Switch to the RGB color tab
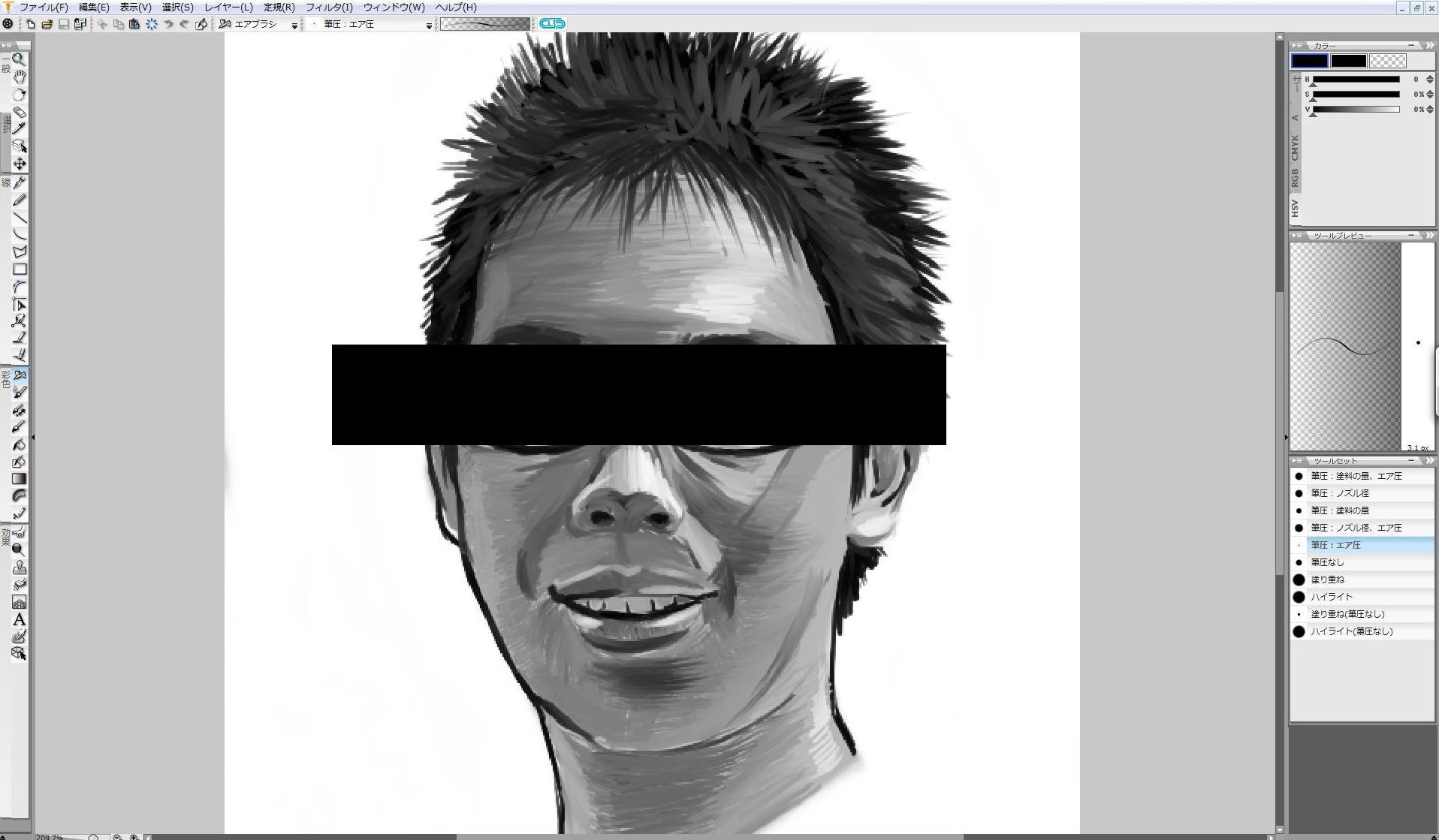The image size is (1439, 840). coord(1295,178)
